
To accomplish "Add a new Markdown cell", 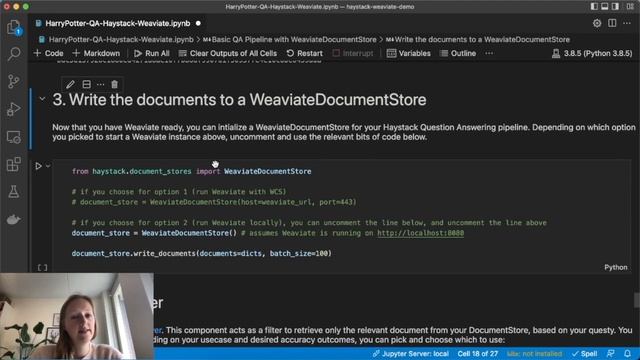I will tap(96, 53).
